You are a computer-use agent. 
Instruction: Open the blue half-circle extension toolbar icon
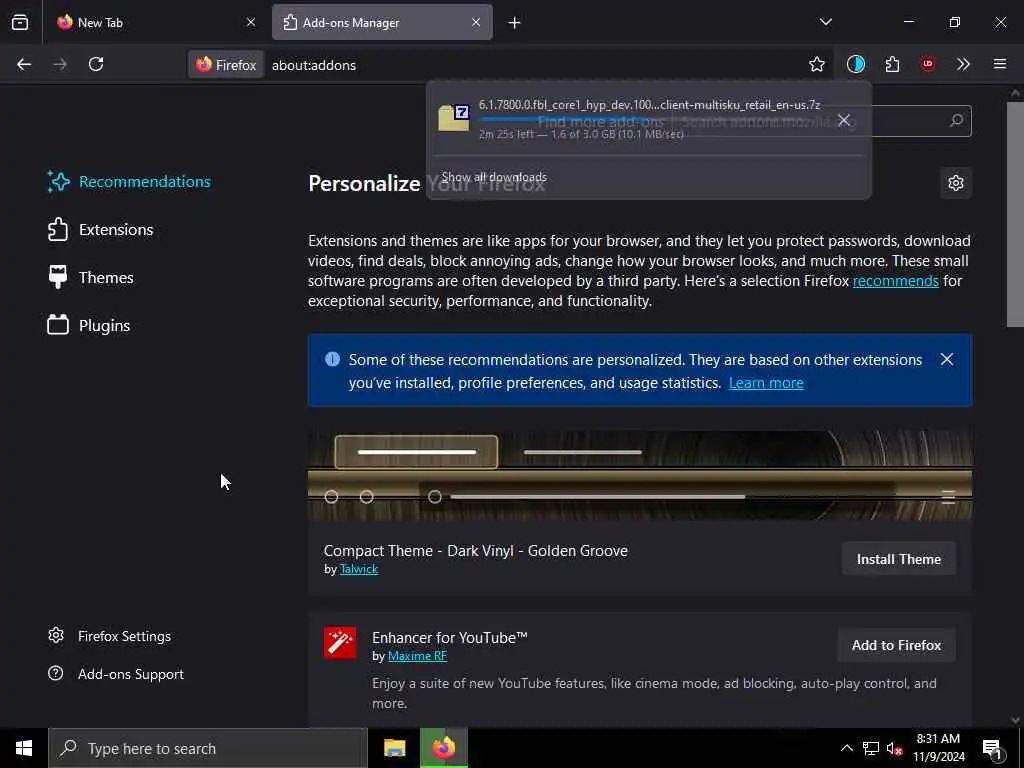(856, 64)
